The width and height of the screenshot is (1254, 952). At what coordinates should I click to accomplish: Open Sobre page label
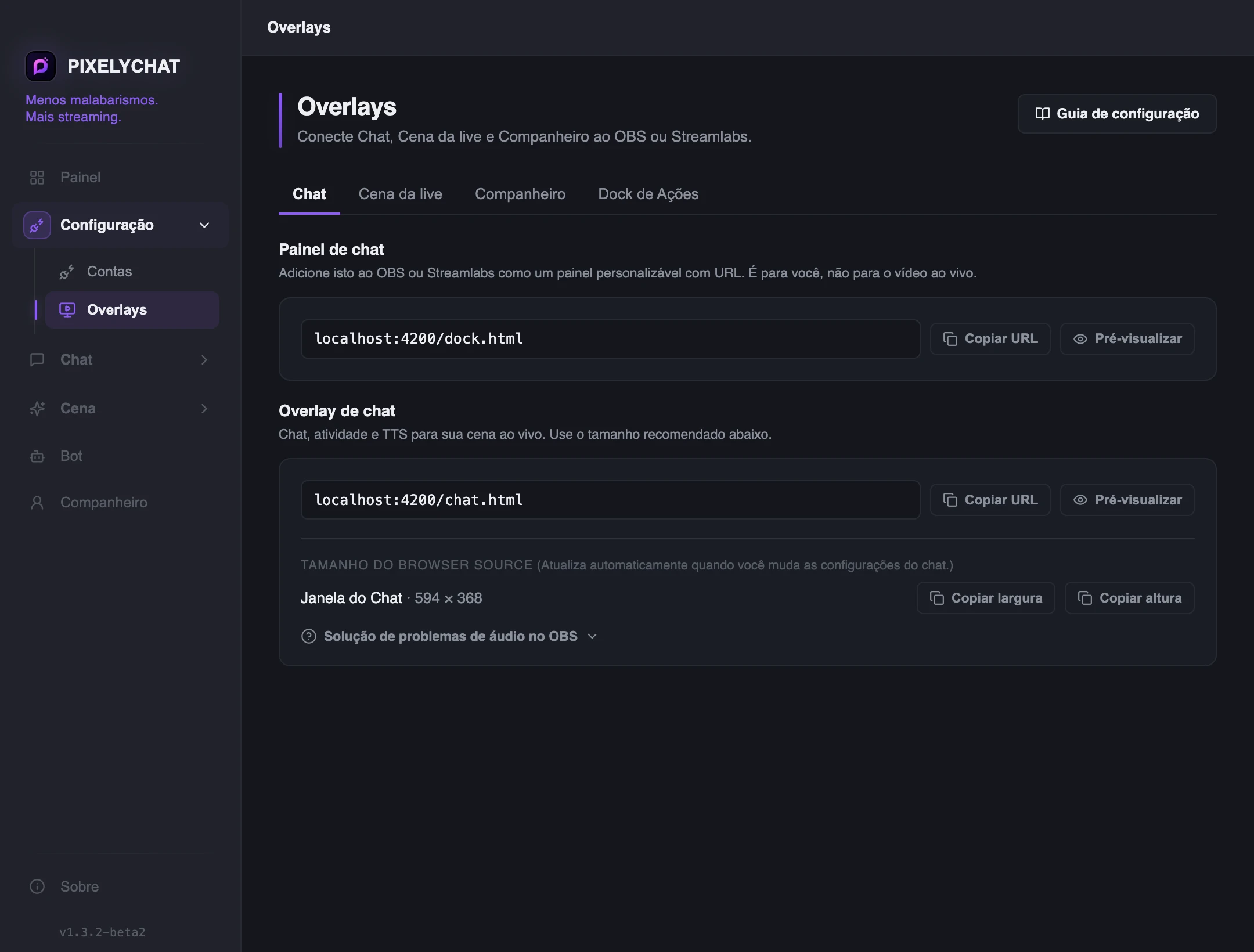coord(80,887)
